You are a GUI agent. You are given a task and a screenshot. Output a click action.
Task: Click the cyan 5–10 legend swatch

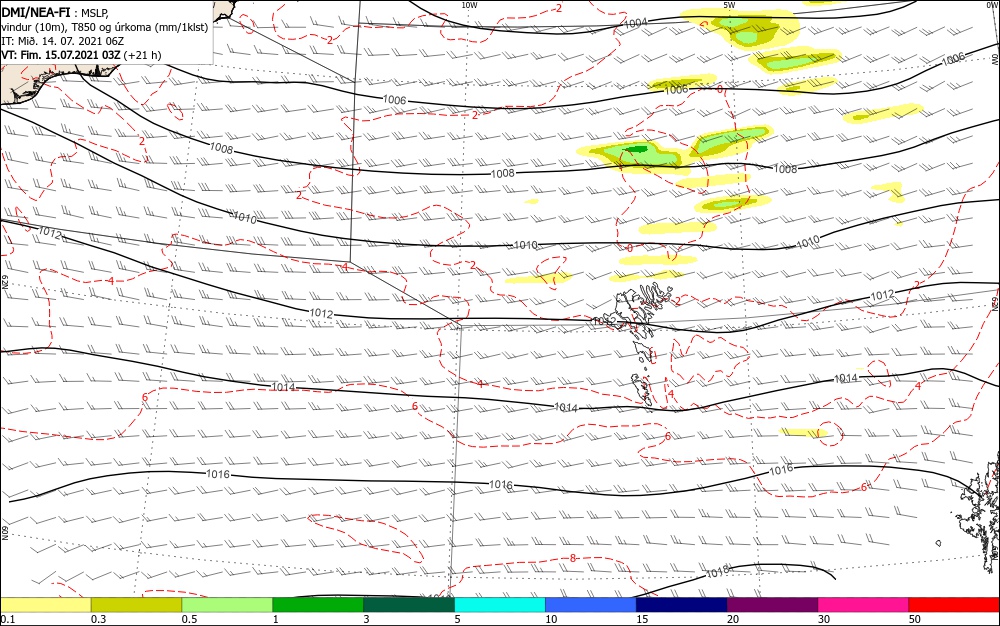tap(500, 605)
